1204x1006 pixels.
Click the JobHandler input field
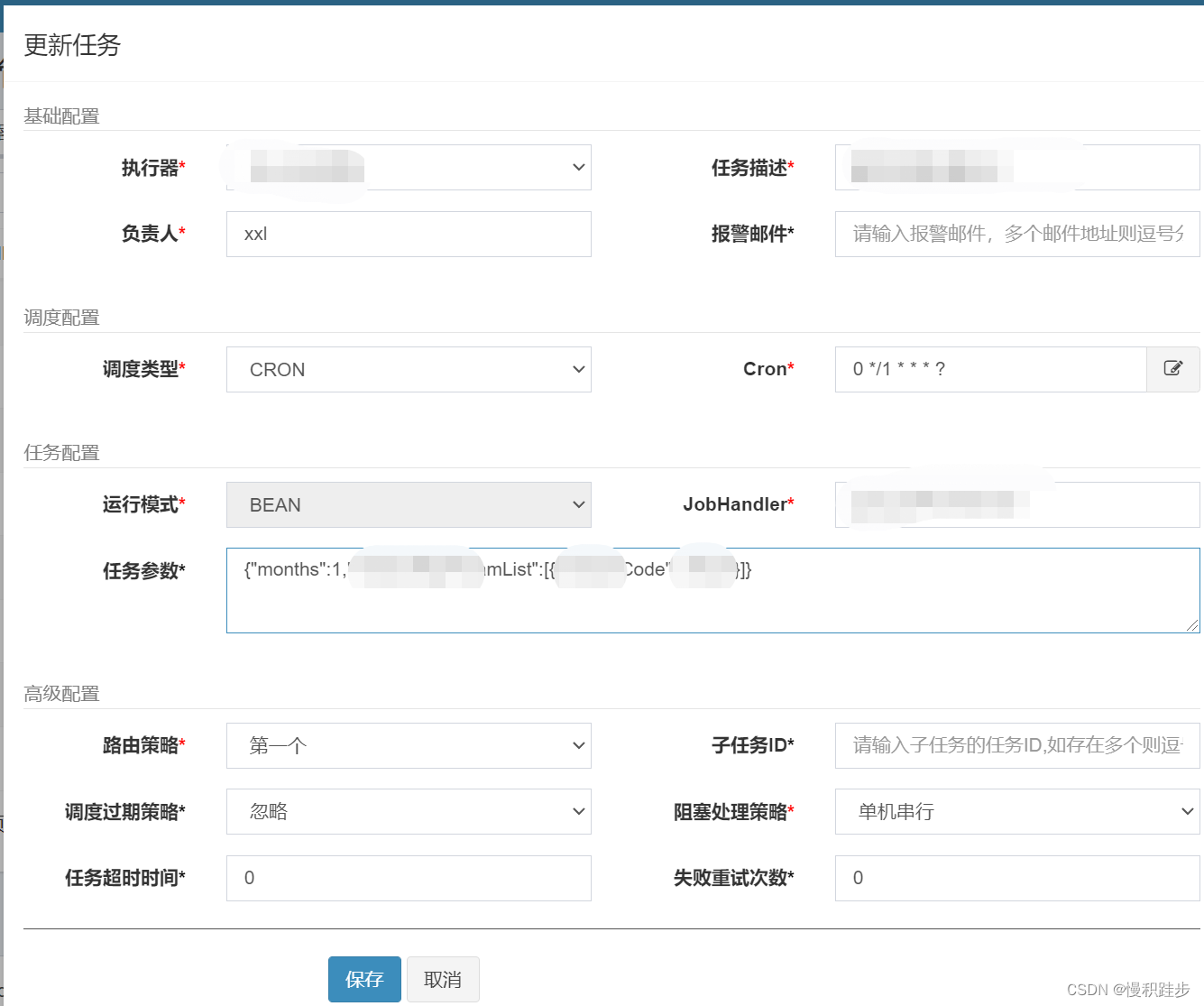tap(1017, 505)
